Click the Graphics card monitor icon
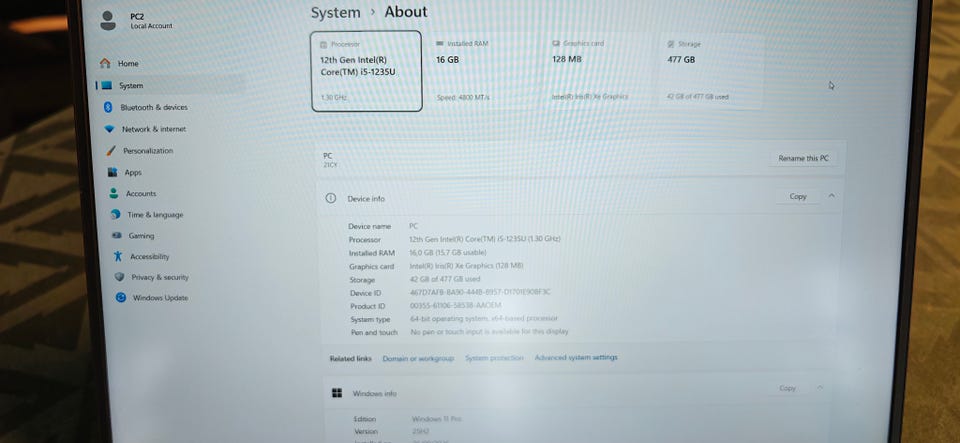 click(x=556, y=43)
